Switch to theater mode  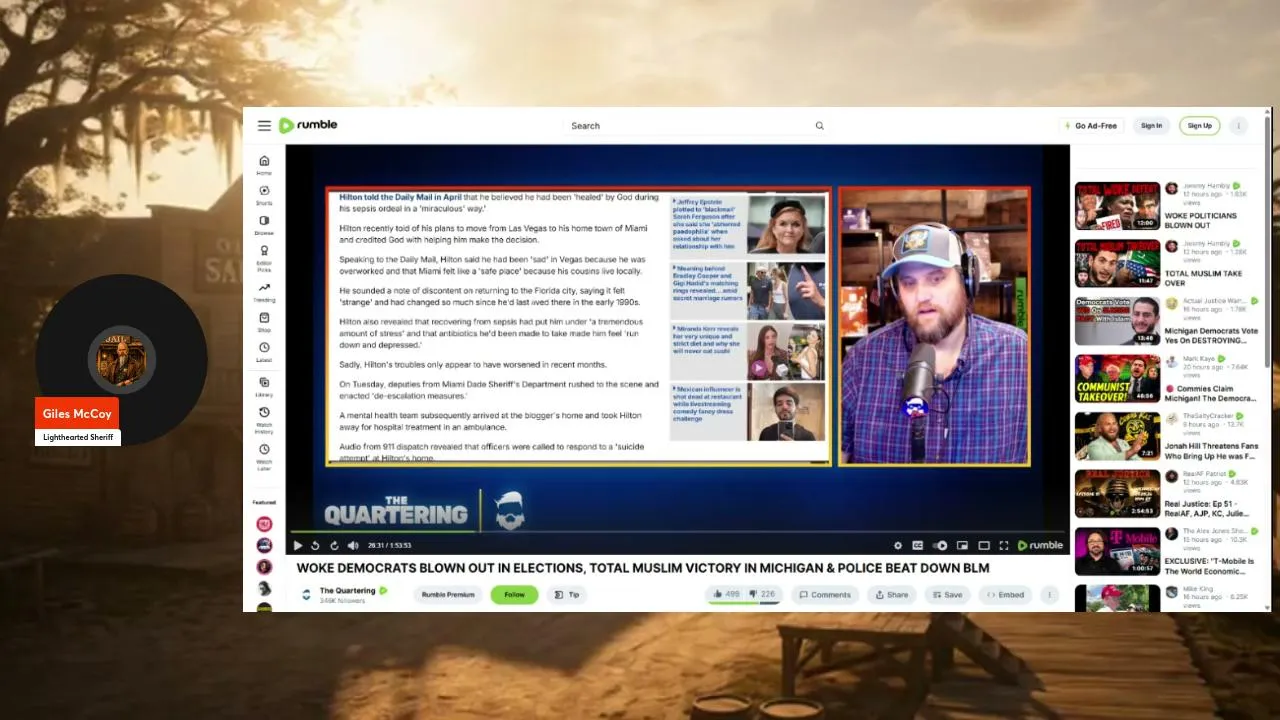coord(984,545)
